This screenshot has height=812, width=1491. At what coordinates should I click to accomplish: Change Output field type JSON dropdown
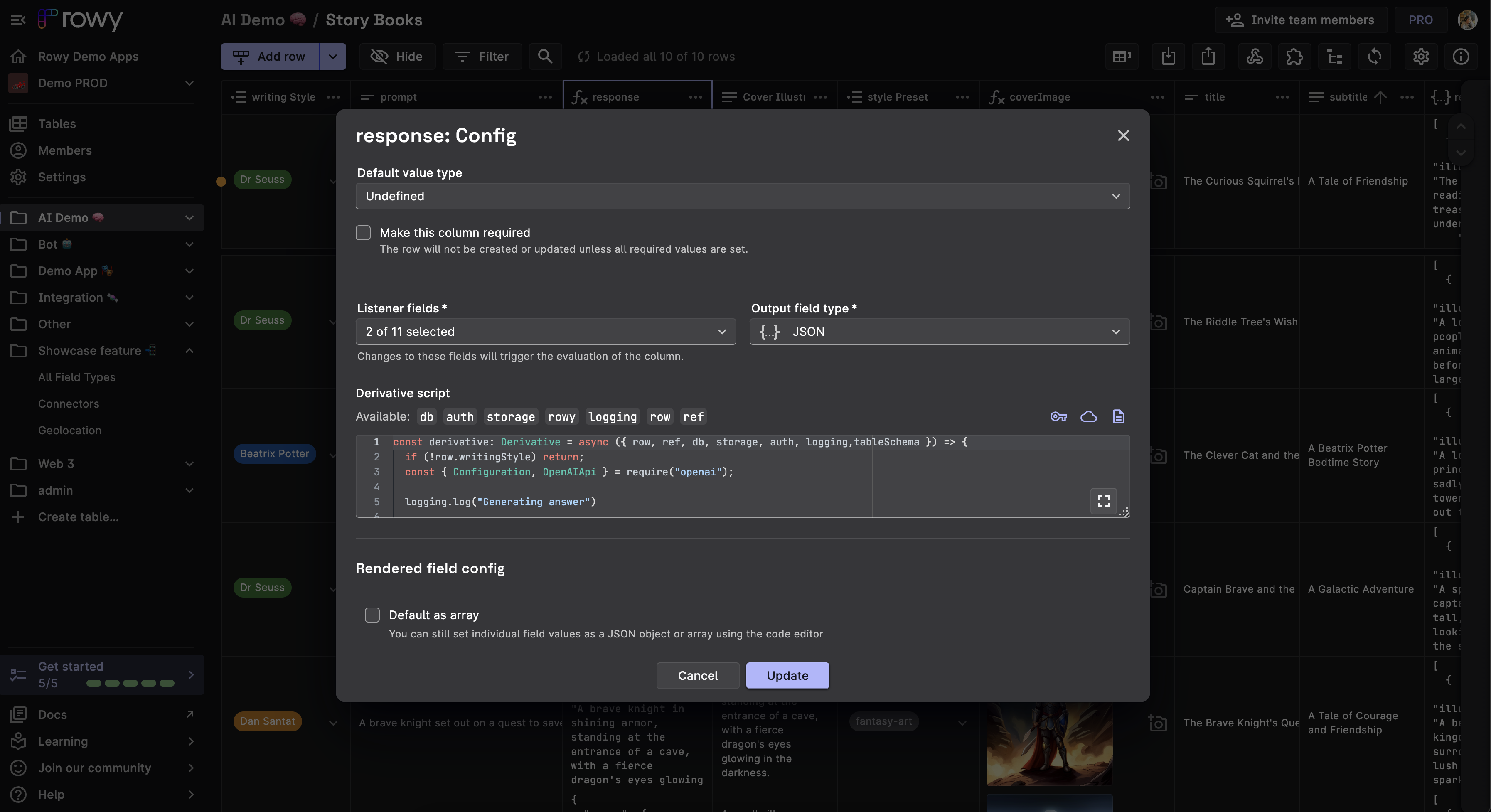[x=939, y=332]
